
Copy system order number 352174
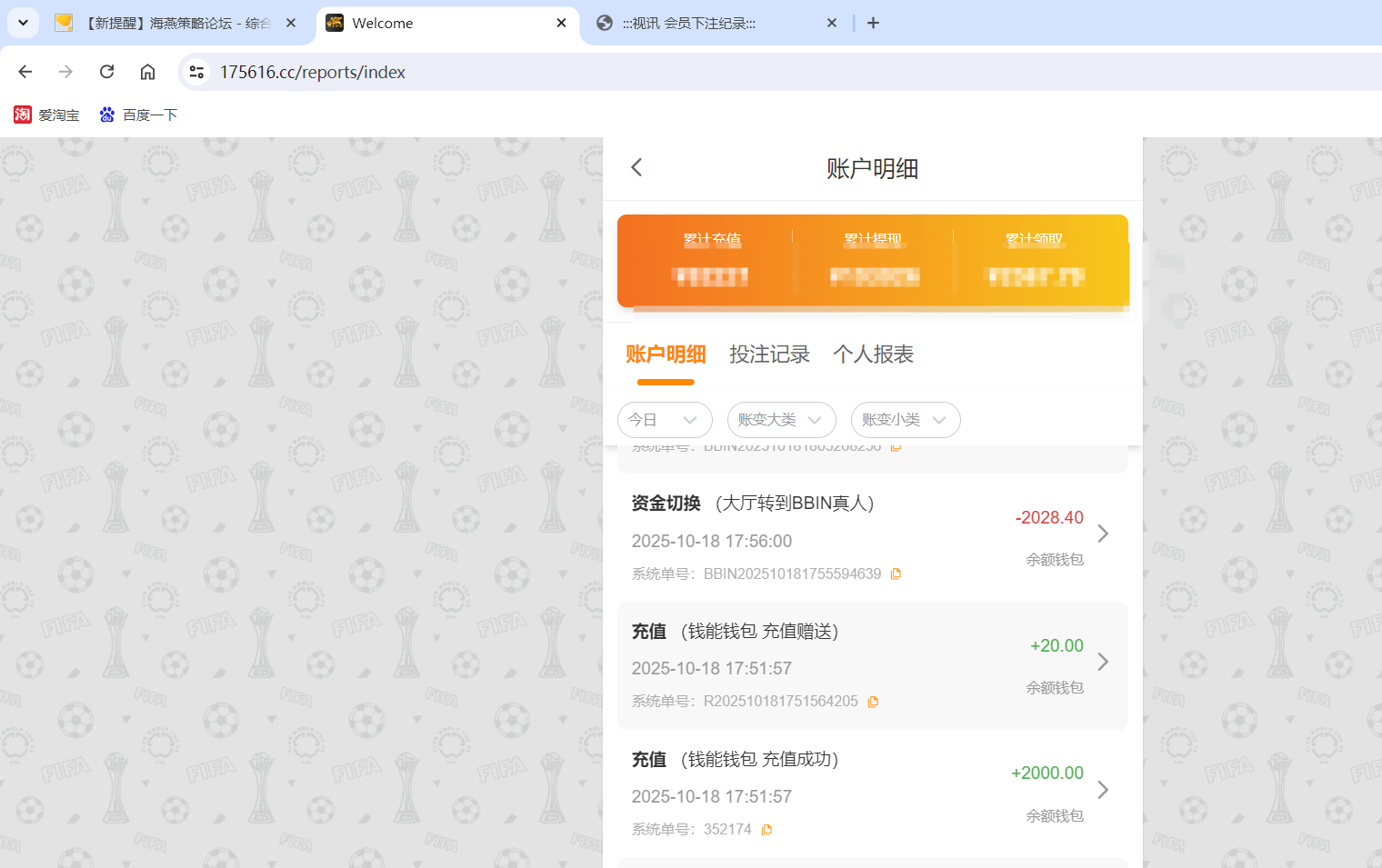766,829
